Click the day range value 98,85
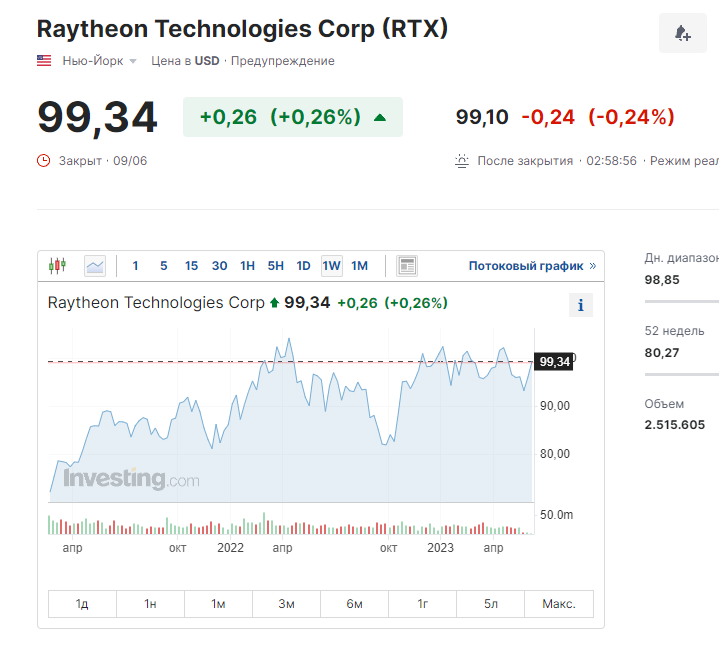 coord(662,280)
